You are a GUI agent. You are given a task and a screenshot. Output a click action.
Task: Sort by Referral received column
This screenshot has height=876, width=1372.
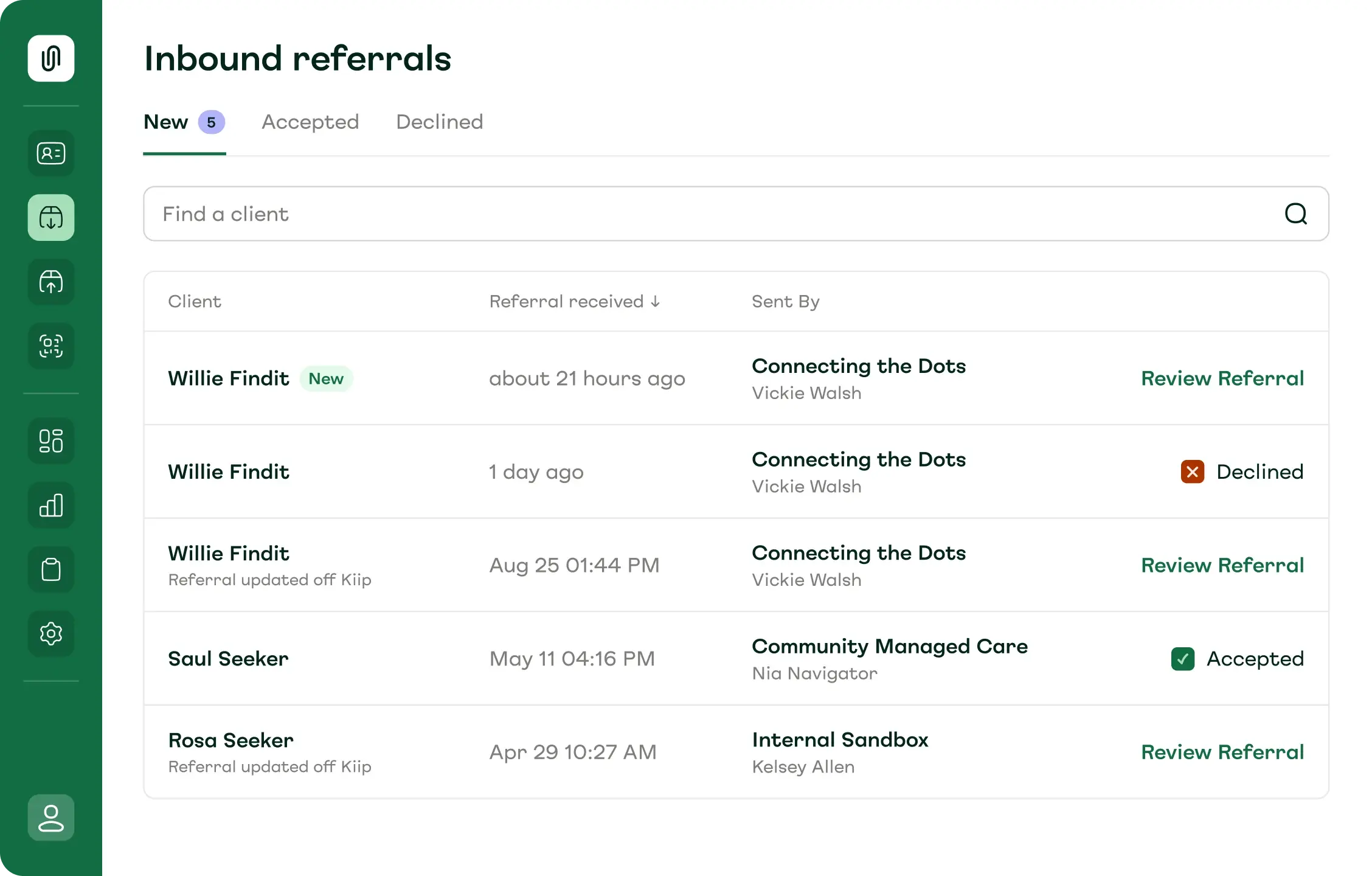coord(575,302)
